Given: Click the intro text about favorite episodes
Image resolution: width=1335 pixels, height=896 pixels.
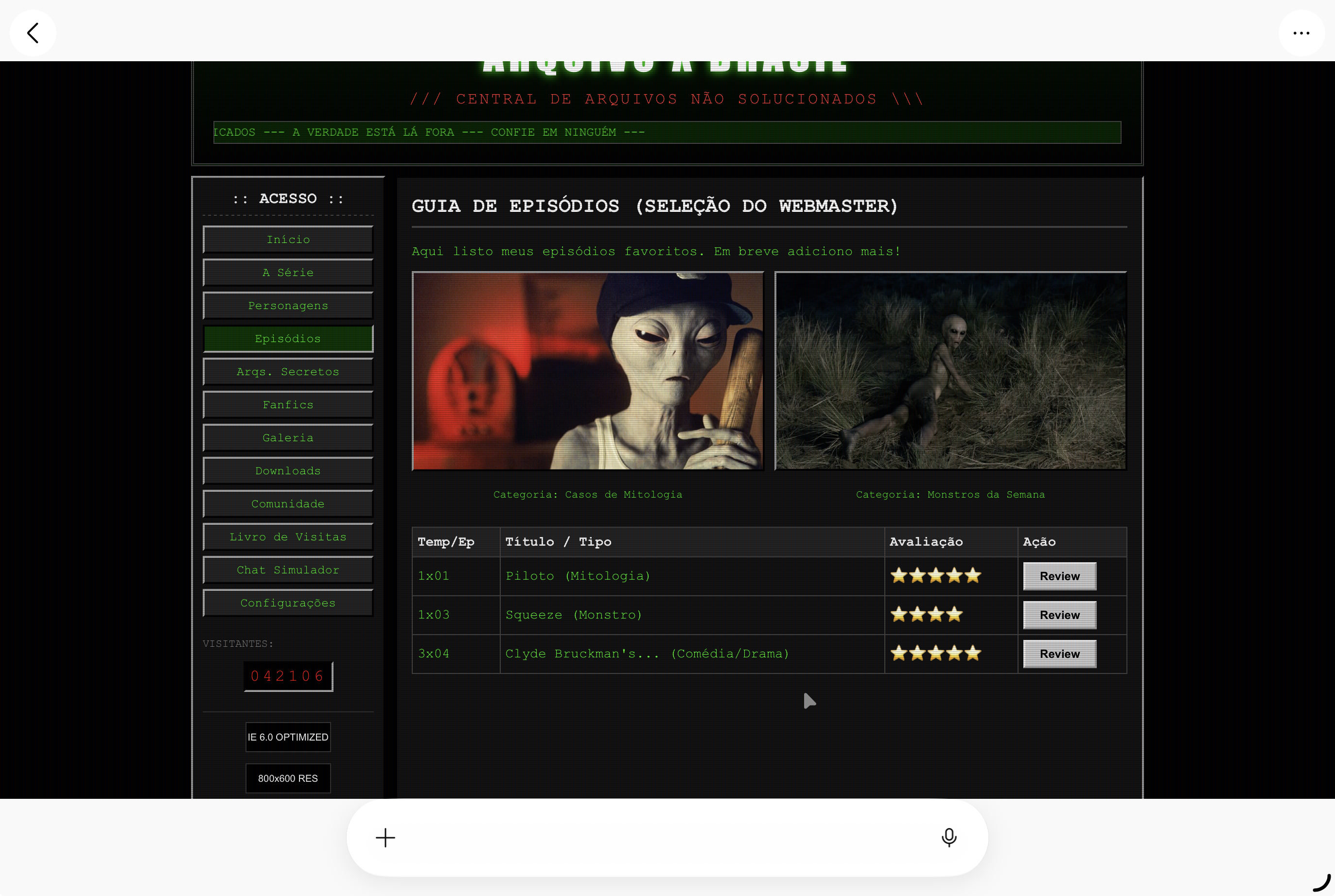Looking at the screenshot, I should tap(656, 251).
